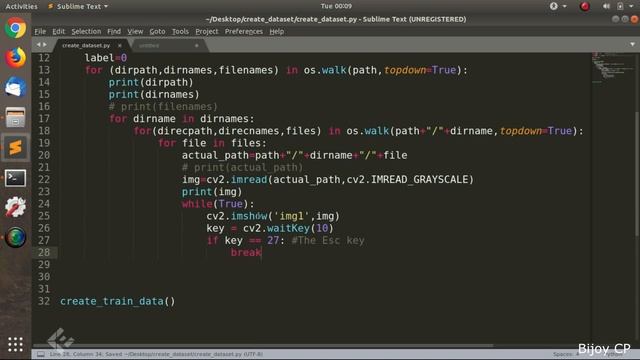The image size is (640, 360).
Task: Open the system menu arrow in top bar
Action: [631, 6]
